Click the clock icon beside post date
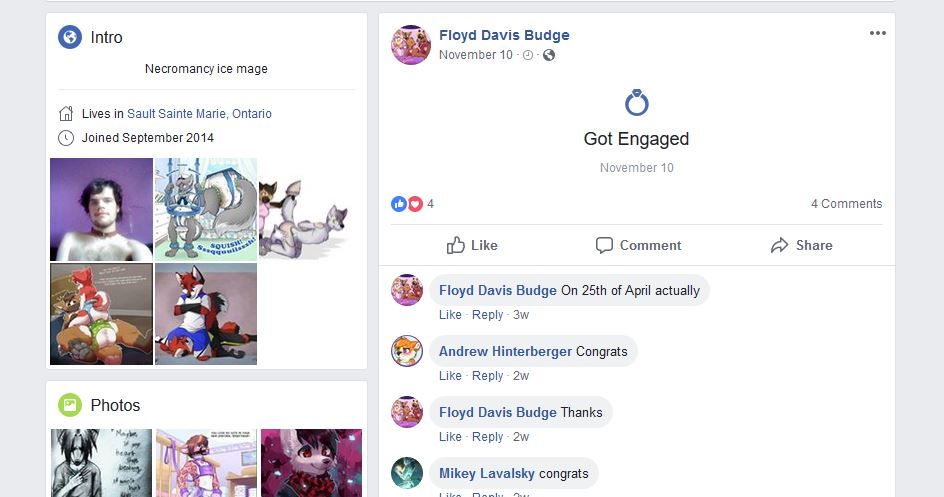This screenshot has width=944, height=497. 528,55
